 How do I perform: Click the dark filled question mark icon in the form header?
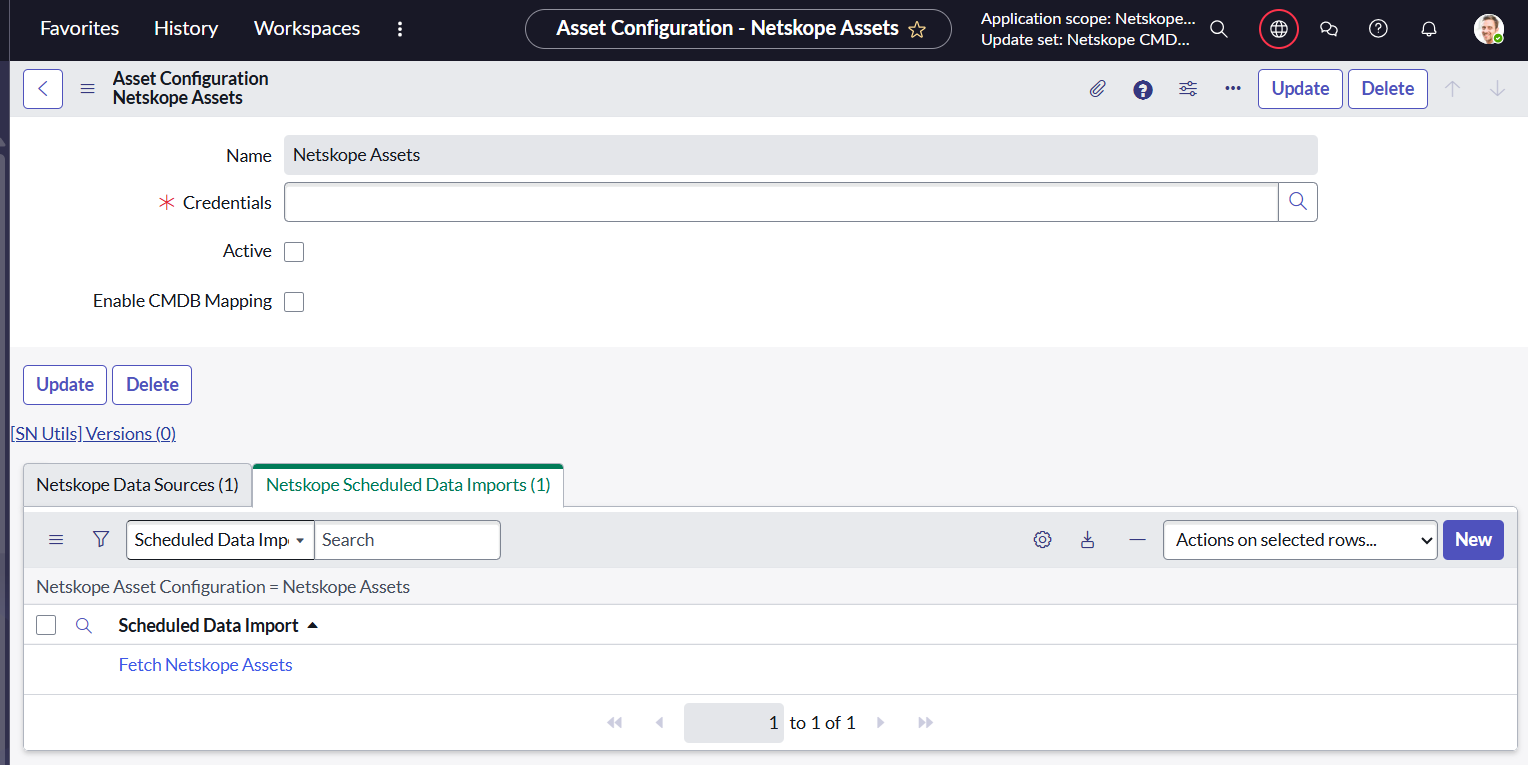click(1143, 89)
